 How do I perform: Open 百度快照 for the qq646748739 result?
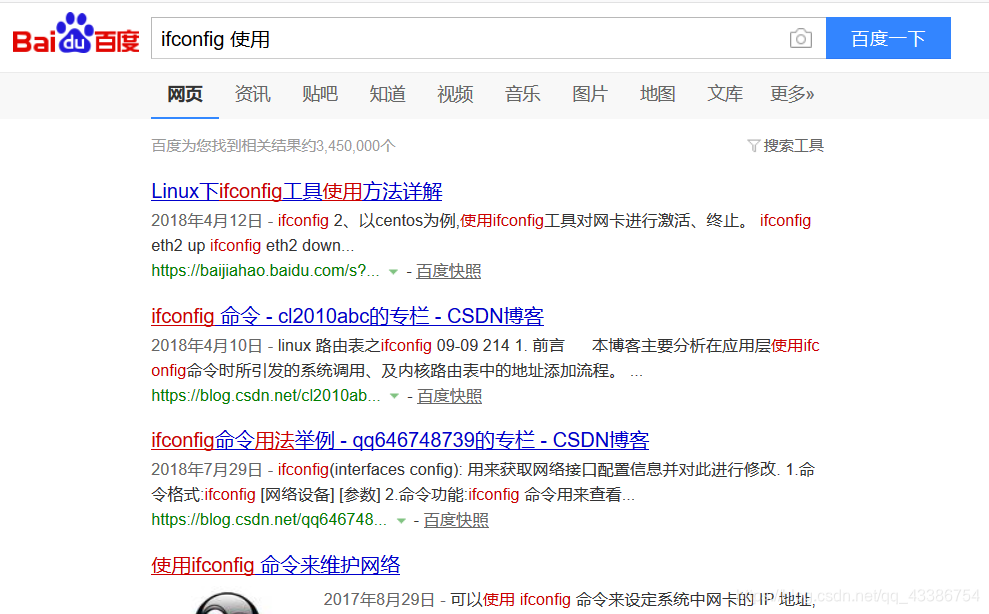(x=456, y=520)
